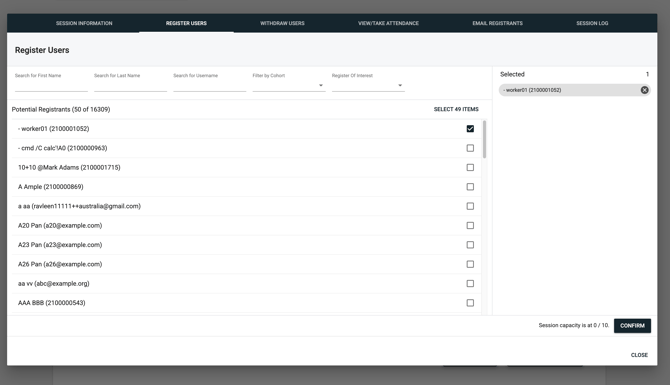Click AAA BBB (2100000543) text
This screenshot has height=385, width=670.
click(x=52, y=303)
